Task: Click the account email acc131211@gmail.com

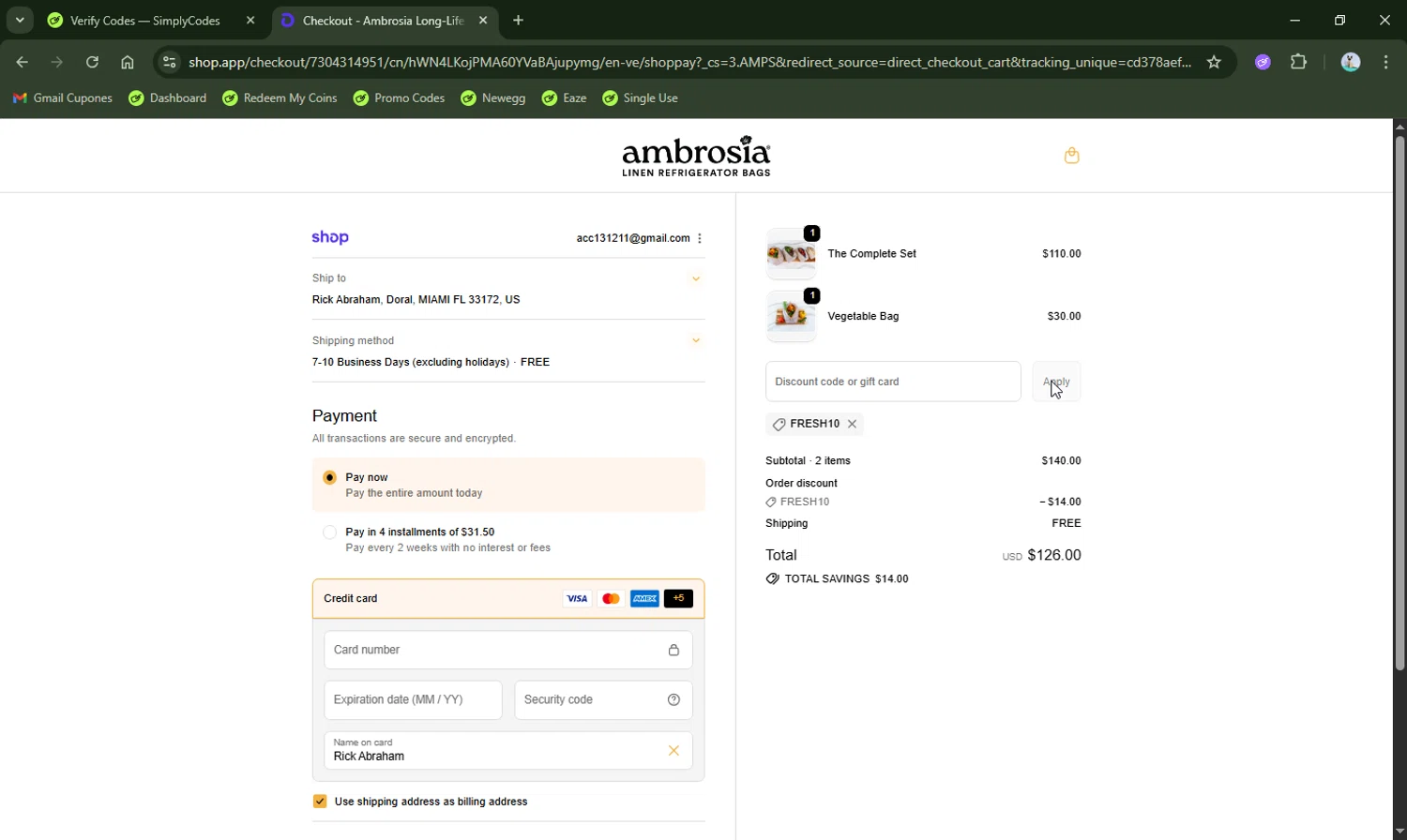Action: 633,238
